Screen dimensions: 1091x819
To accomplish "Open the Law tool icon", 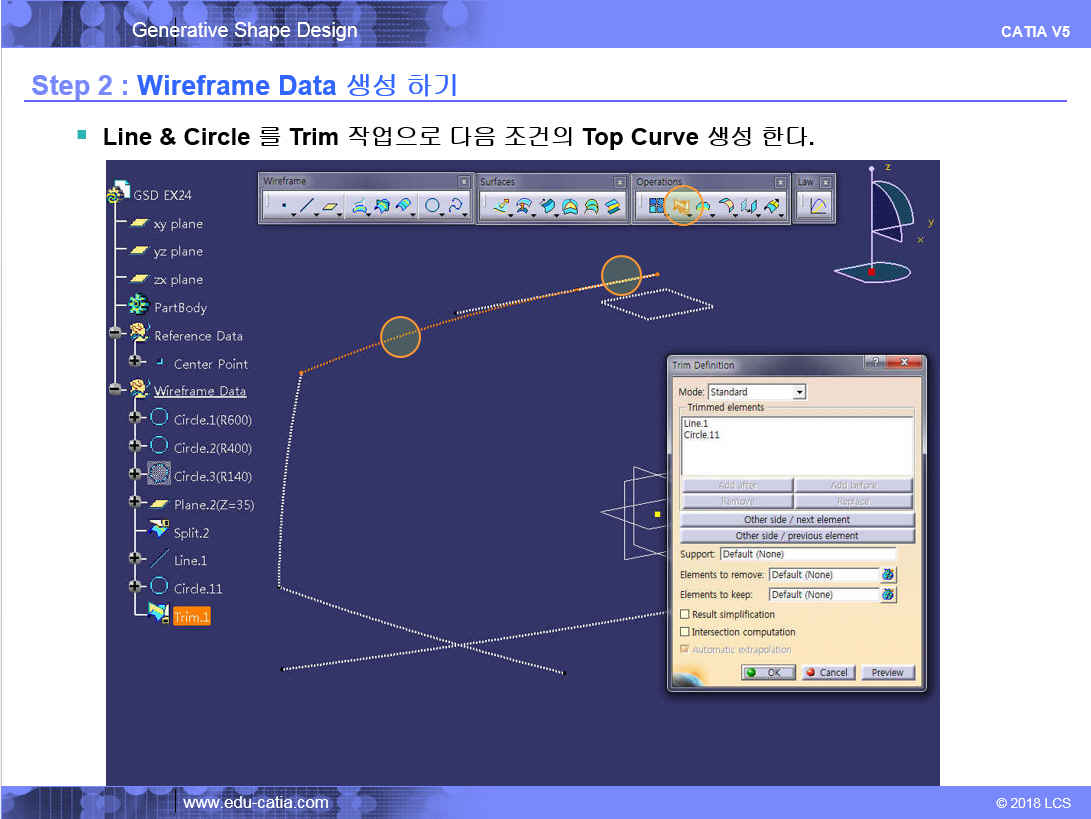I will (818, 206).
